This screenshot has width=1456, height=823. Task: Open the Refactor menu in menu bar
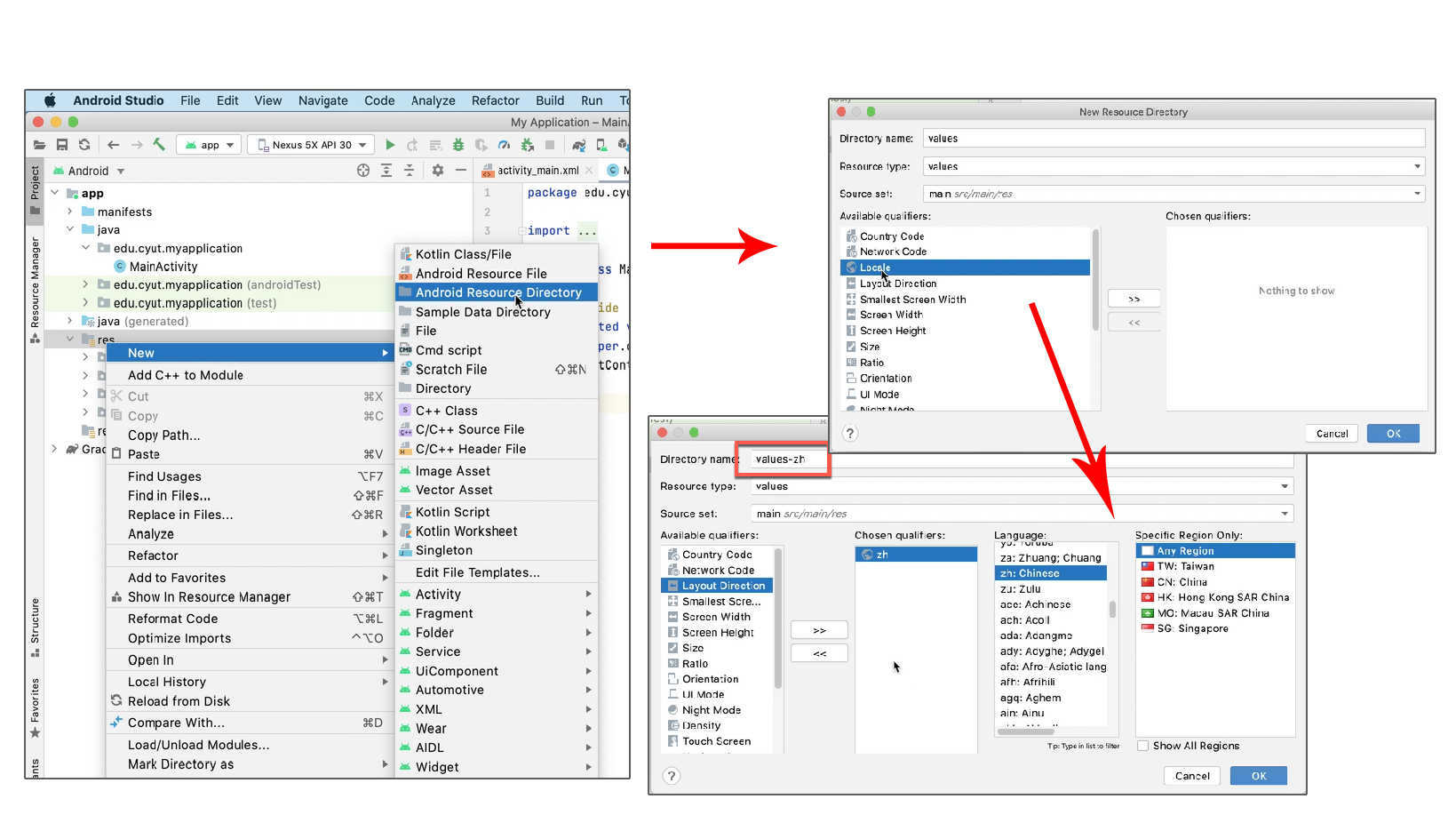pos(495,100)
